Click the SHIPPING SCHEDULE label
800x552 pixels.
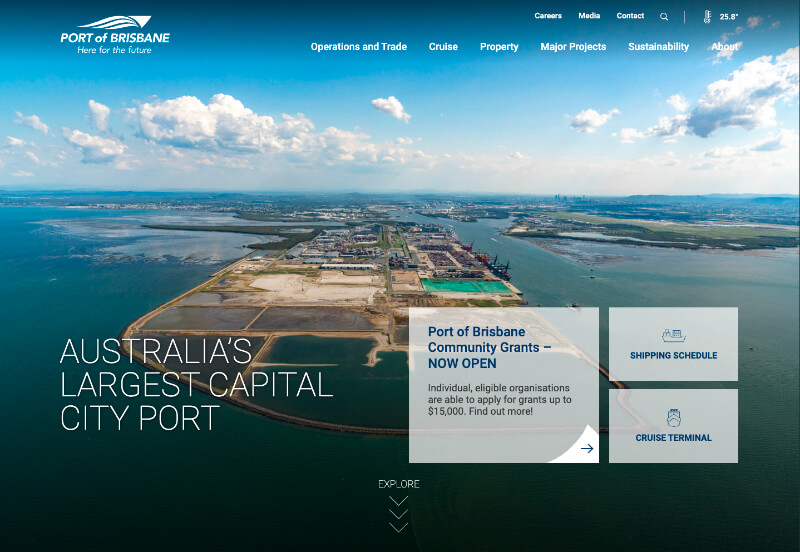tap(673, 356)
